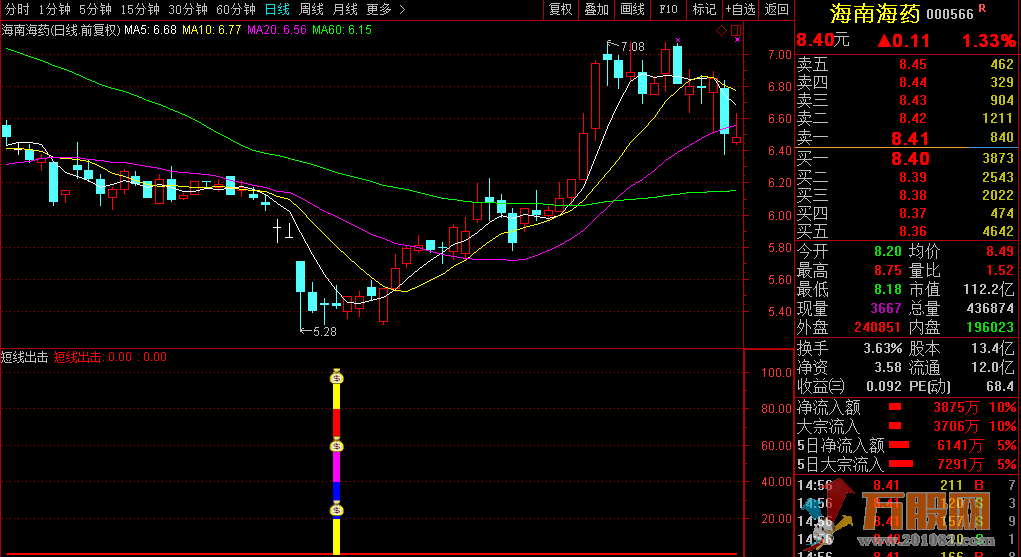Click the 总量 436874 value
The height and width of the screenshot is (557, 1021).
[990, 308]
